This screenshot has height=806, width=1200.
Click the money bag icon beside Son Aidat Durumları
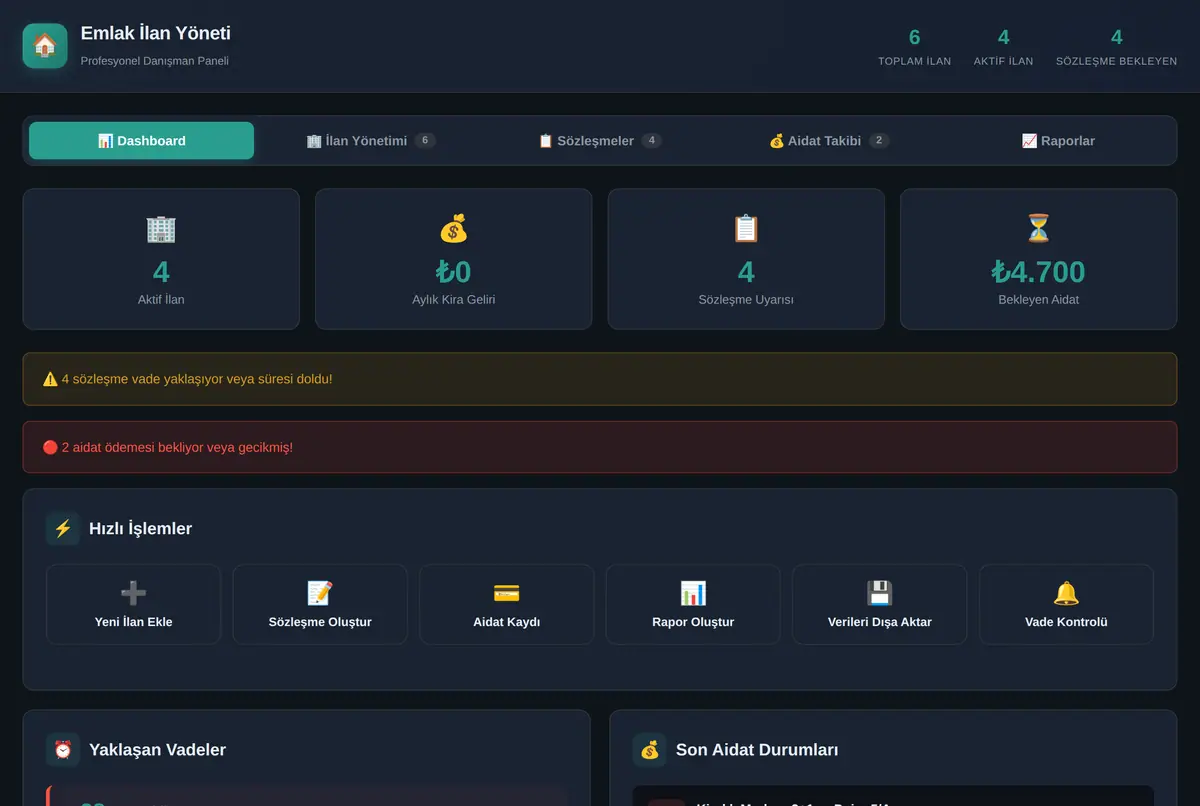650,750
